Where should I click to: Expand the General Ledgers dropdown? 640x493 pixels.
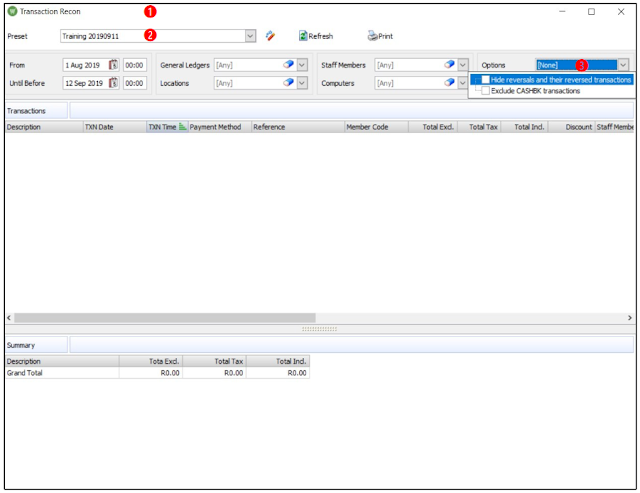(302, 65)
